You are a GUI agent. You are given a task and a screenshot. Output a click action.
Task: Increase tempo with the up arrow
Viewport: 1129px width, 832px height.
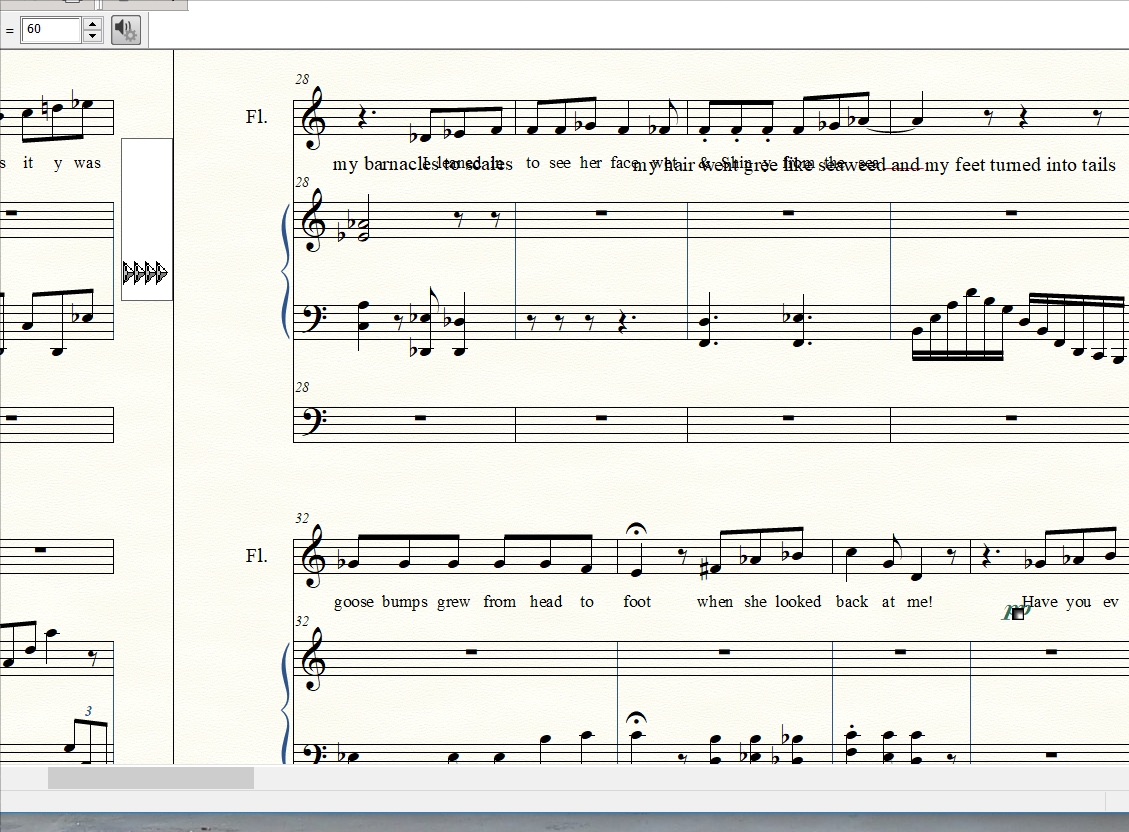click(92, 23)
